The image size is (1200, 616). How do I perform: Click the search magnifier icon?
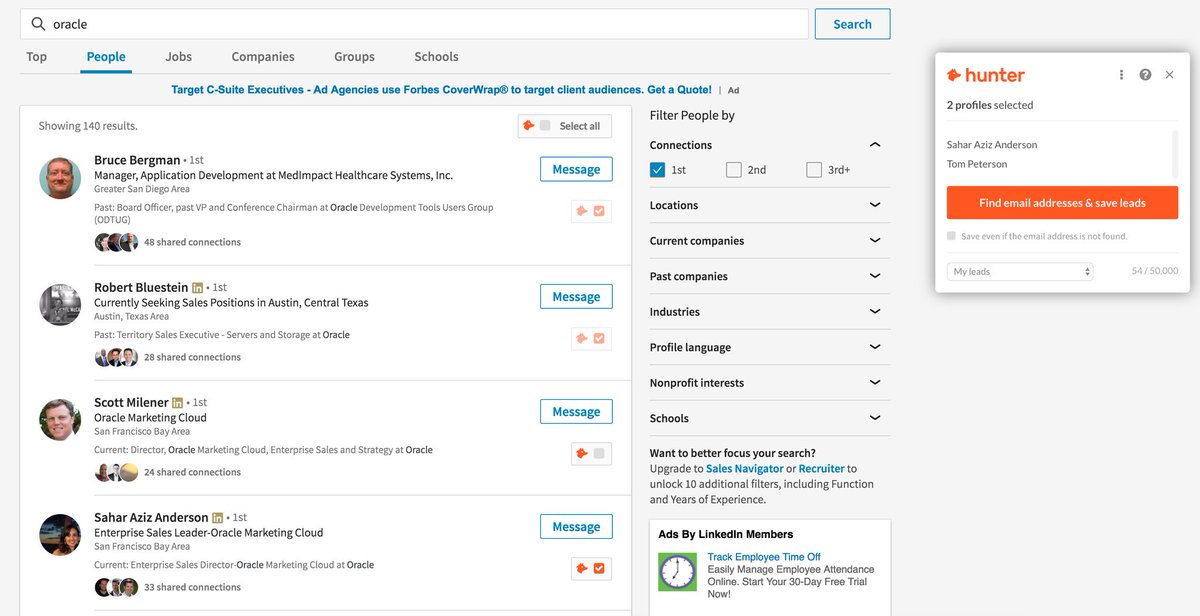(x=39, y=24)
